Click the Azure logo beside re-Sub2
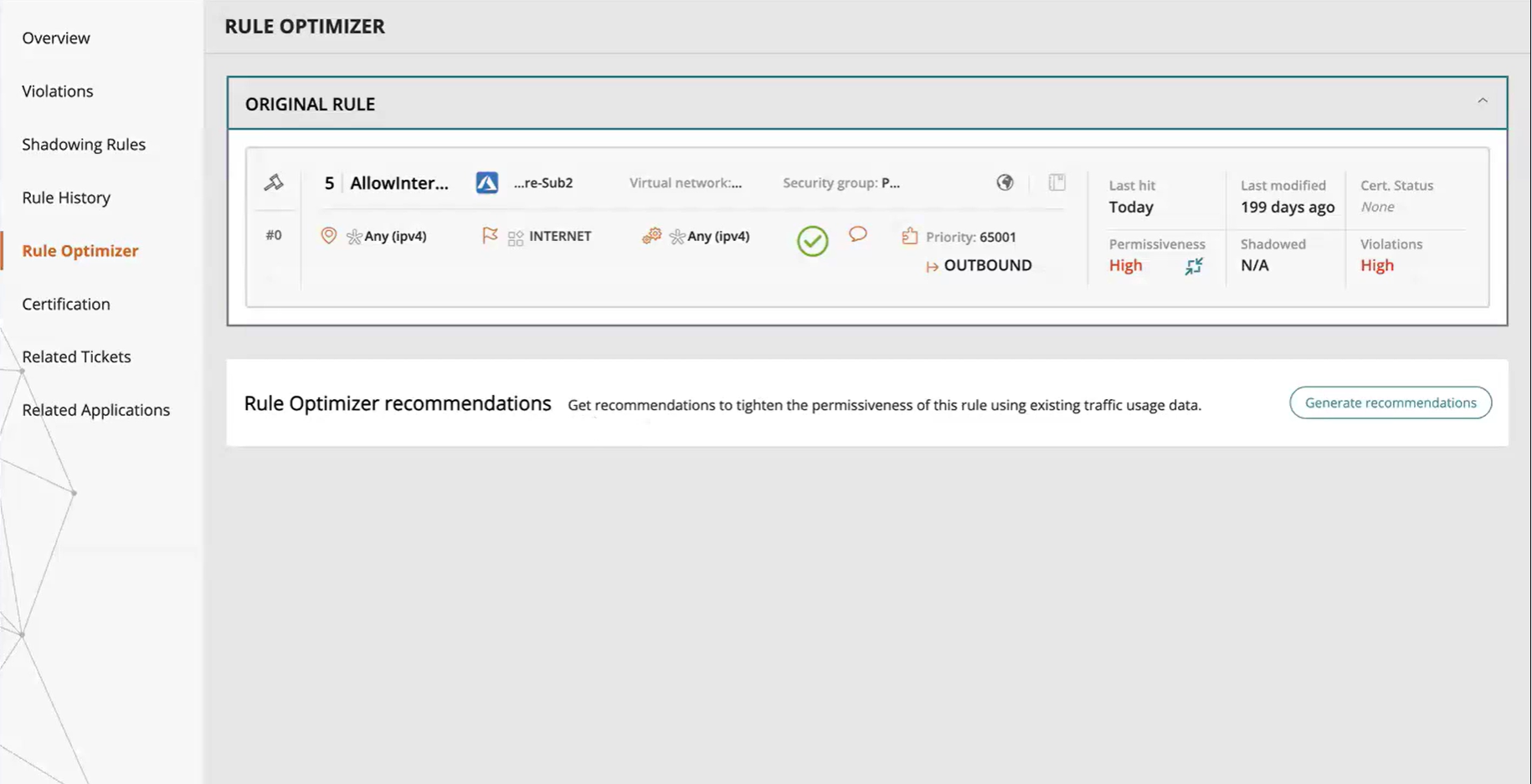This screenshot has width=1532, height=784. 486,182
